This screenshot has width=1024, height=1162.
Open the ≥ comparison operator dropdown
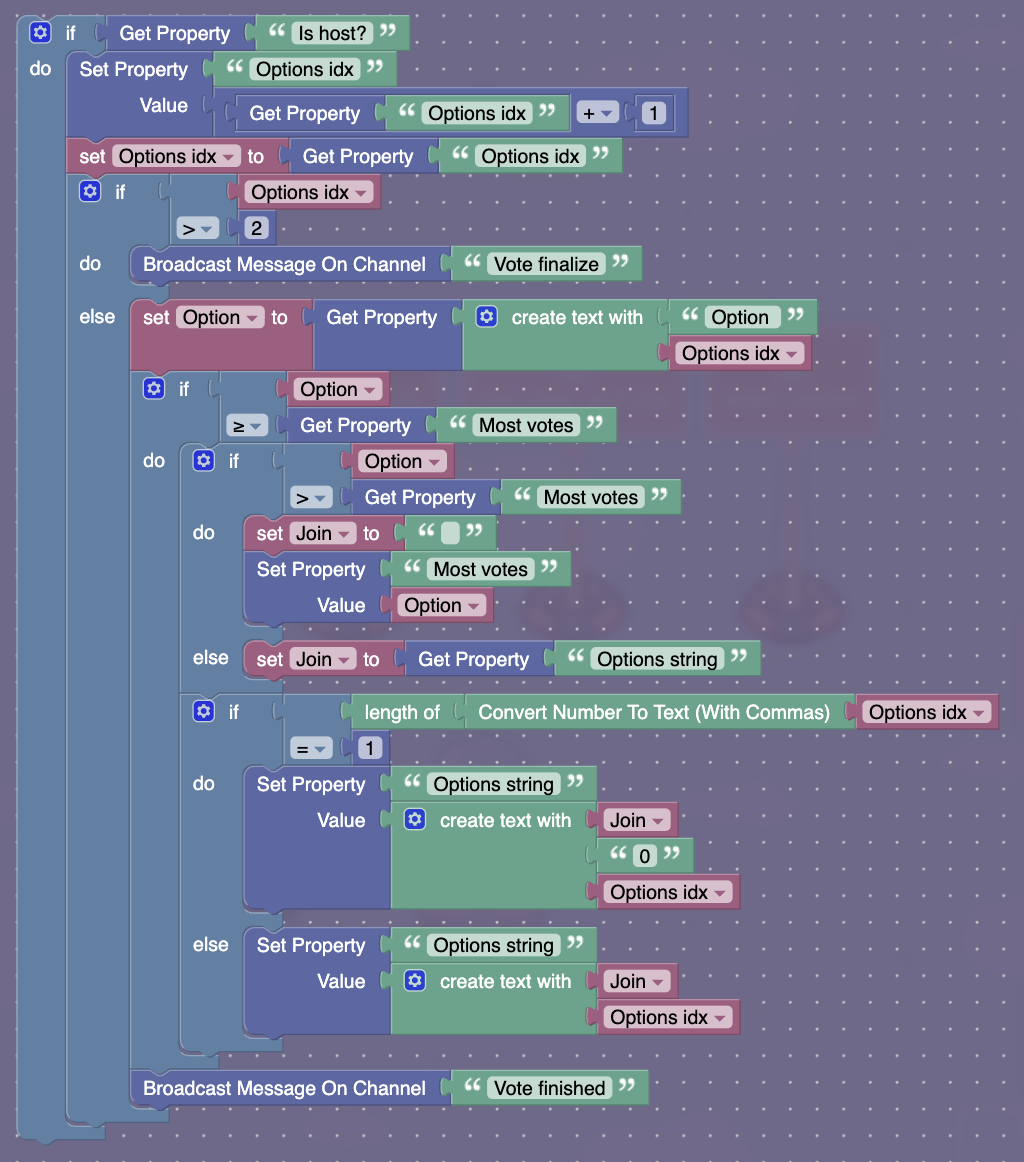tap(248, 426)
